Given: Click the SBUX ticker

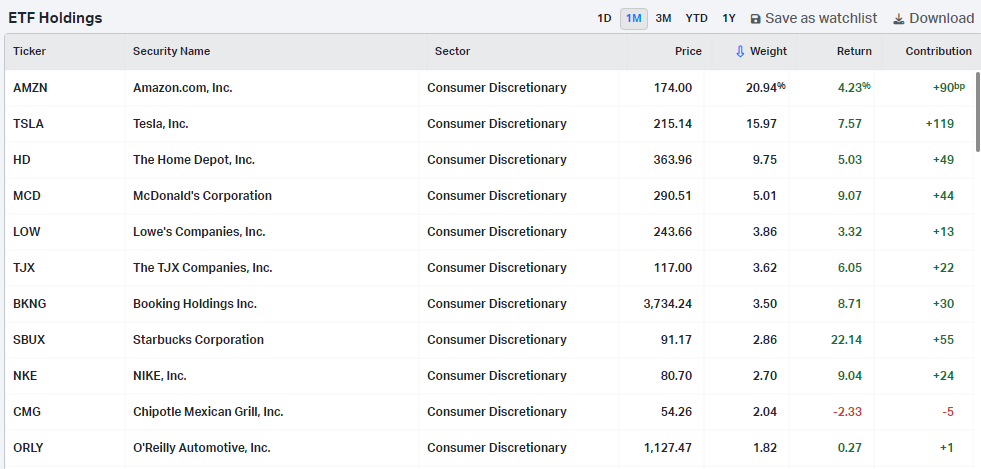Looking at the screenshot, I should point(29,340).
